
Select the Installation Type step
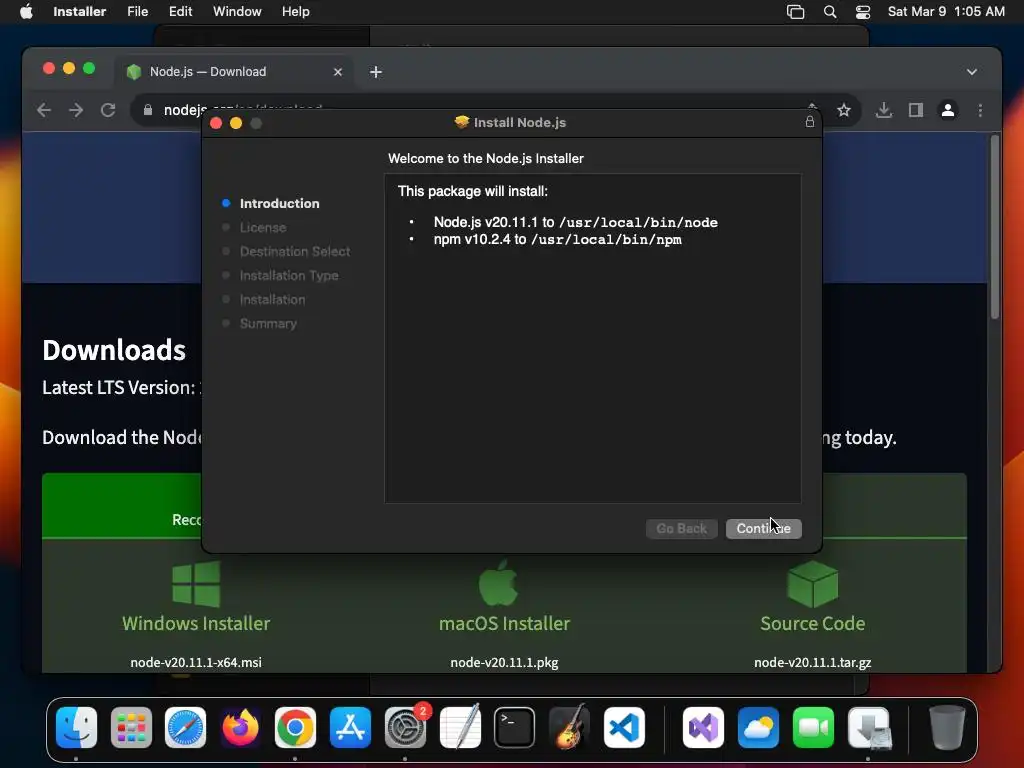tap(289, 276)
